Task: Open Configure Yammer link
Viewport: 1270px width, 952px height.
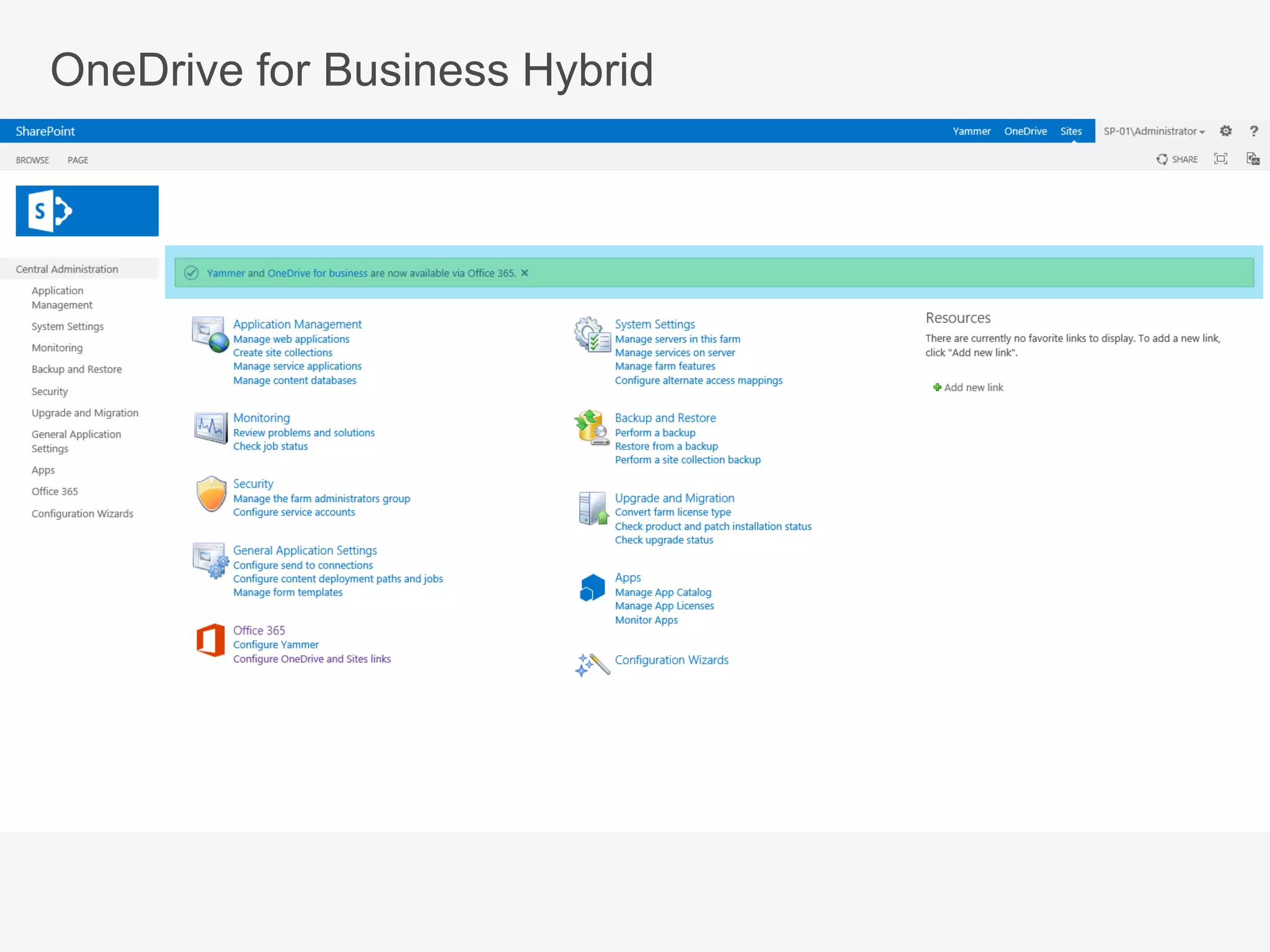Action: pyautogui.click(x=276, y=645)
